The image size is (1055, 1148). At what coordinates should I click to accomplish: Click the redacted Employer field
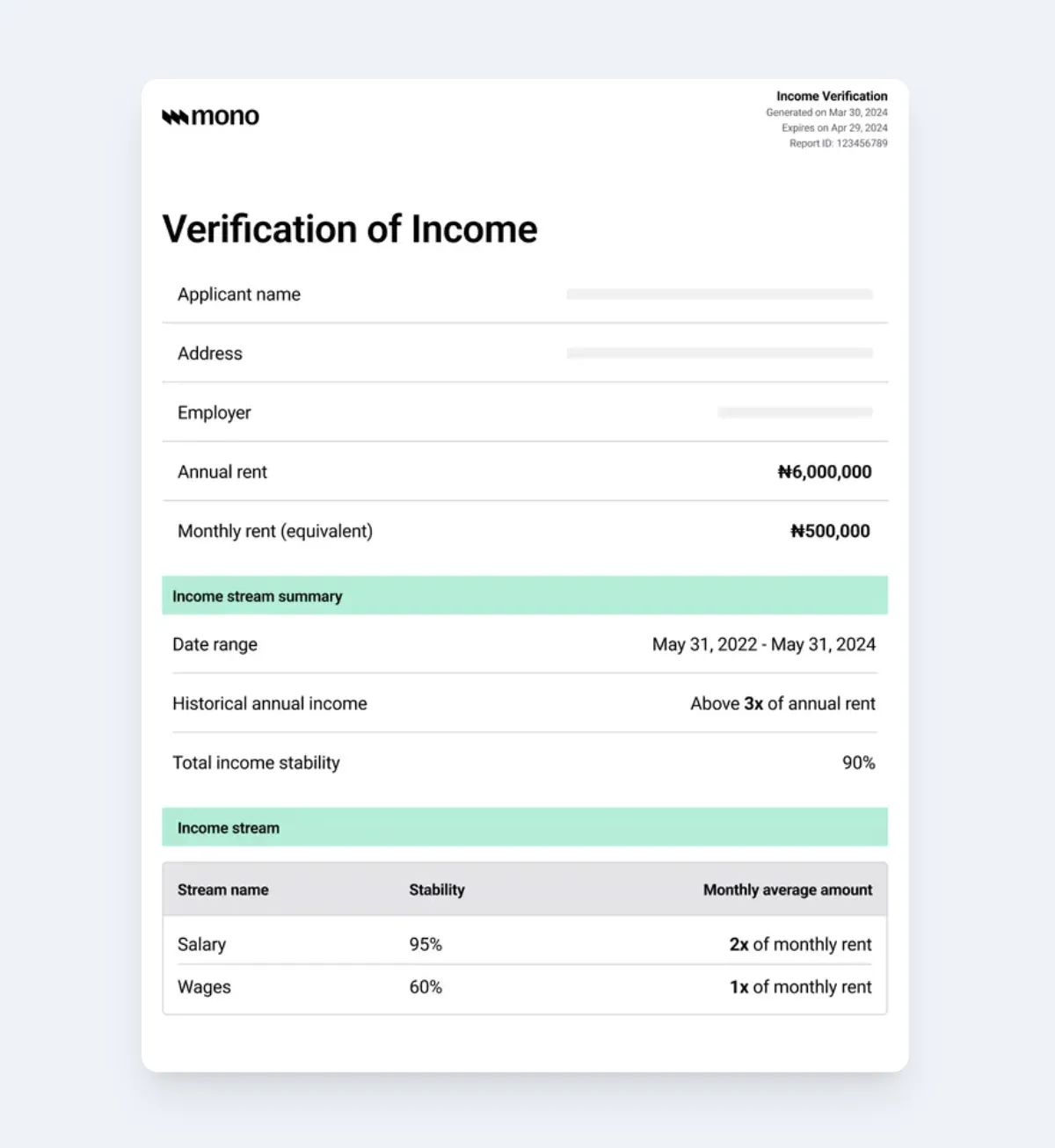point(795,412)
